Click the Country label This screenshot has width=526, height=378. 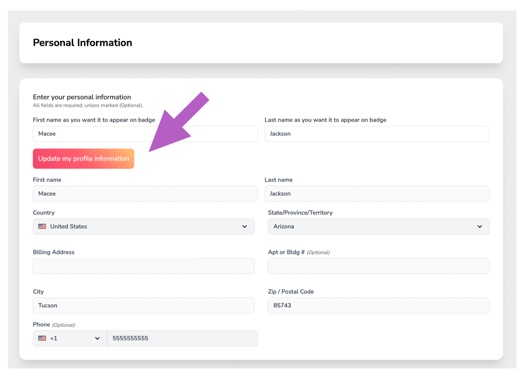click(44, 213)
